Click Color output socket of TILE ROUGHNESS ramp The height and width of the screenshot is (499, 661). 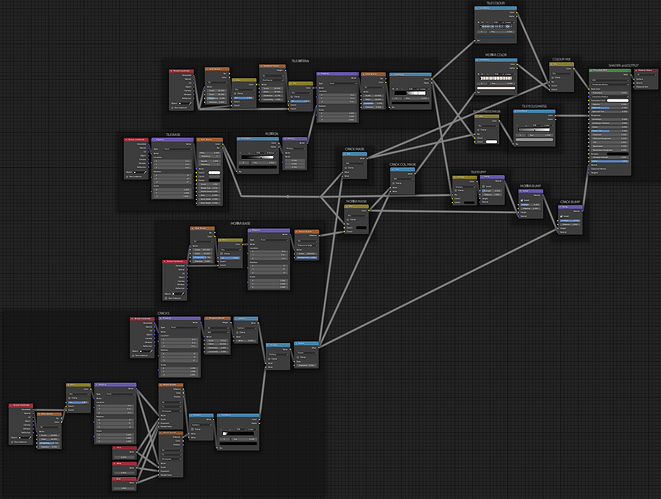tap(555, 115)
